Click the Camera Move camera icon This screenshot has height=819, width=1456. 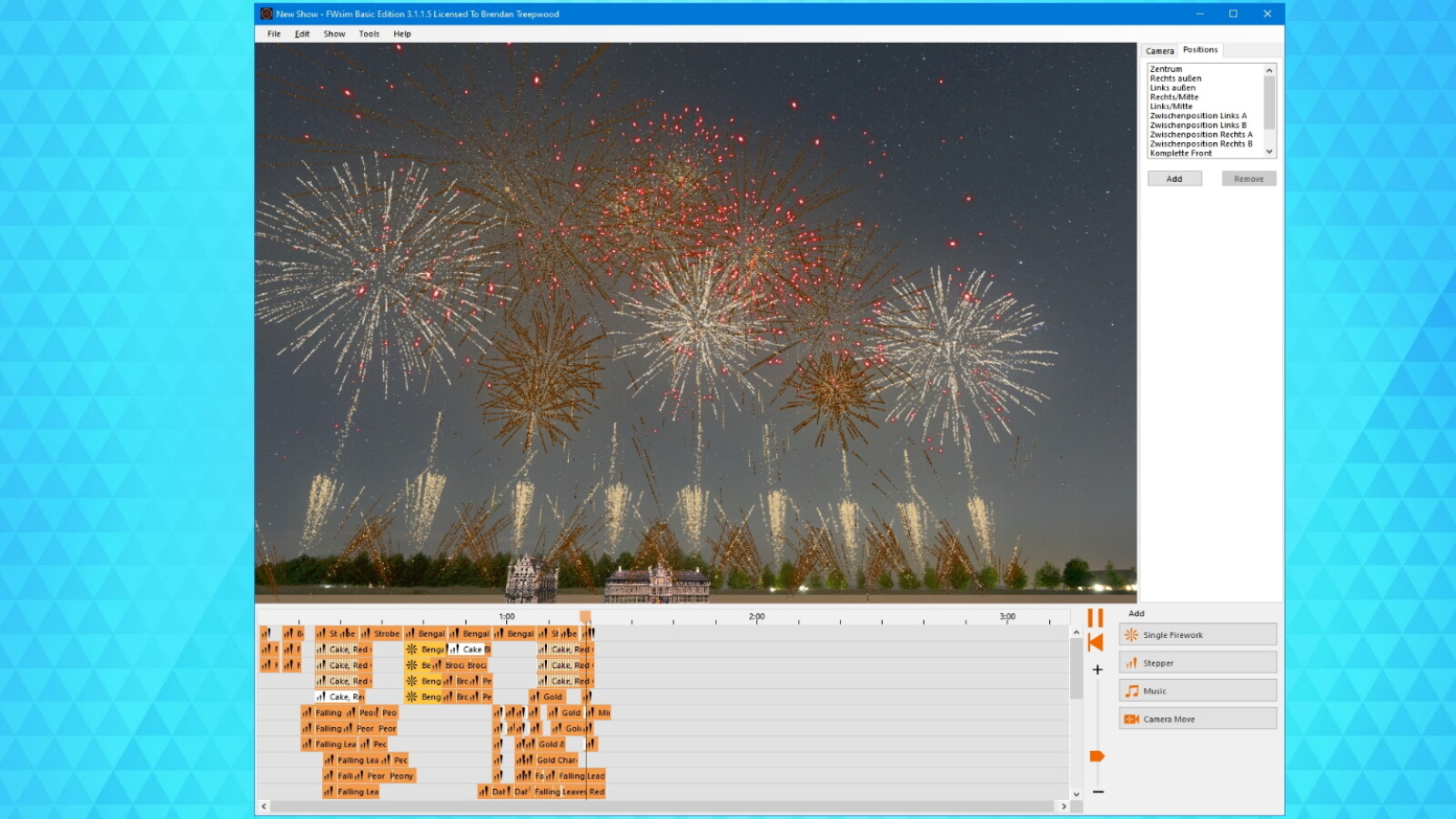coord(1131,718)
